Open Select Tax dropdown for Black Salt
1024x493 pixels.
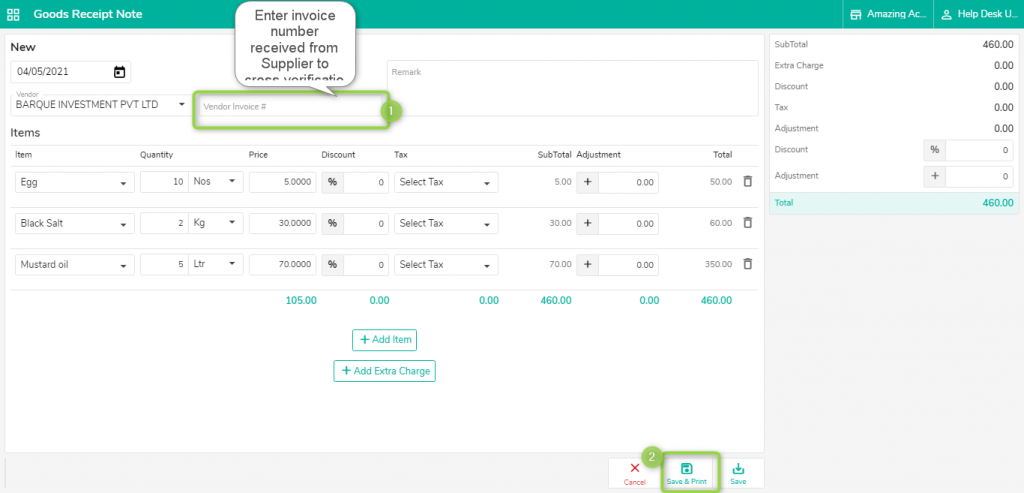[446, 223]
